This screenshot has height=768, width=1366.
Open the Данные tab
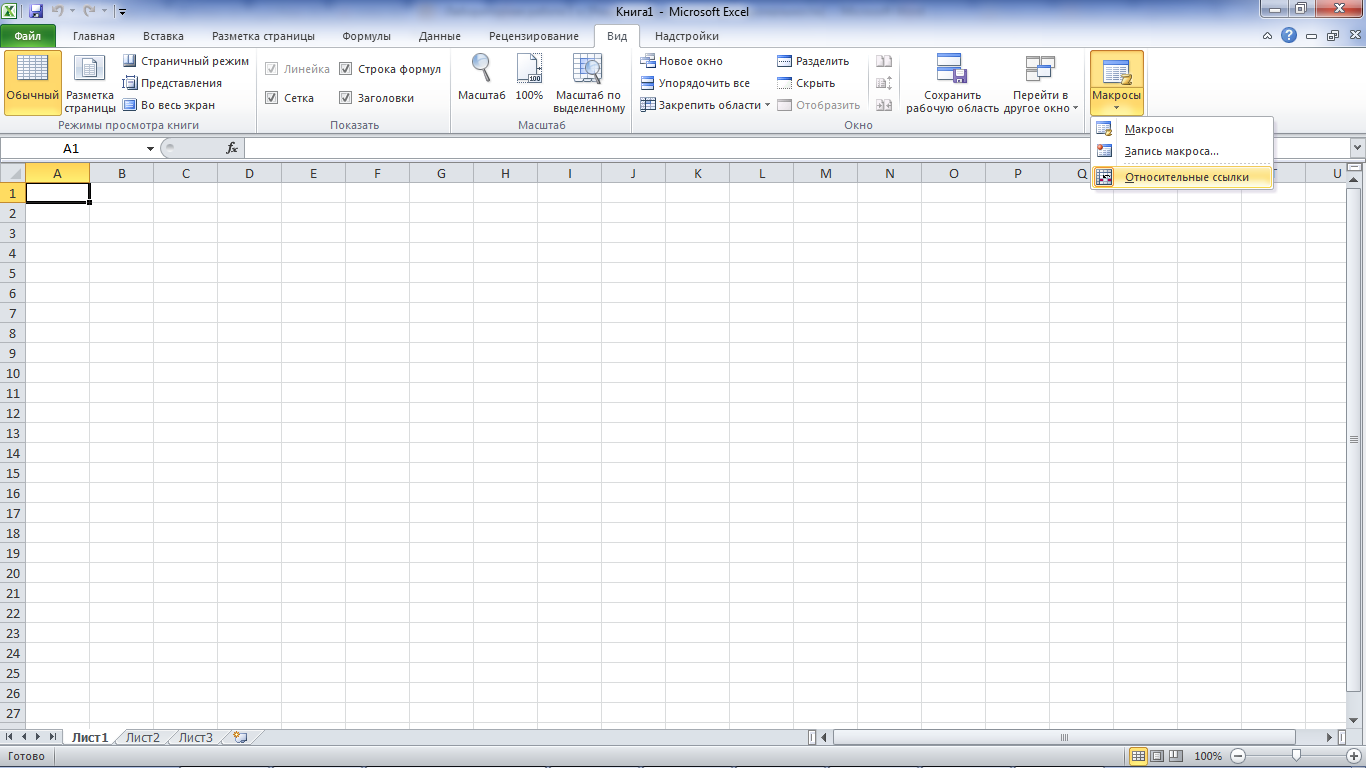(440, 36)
